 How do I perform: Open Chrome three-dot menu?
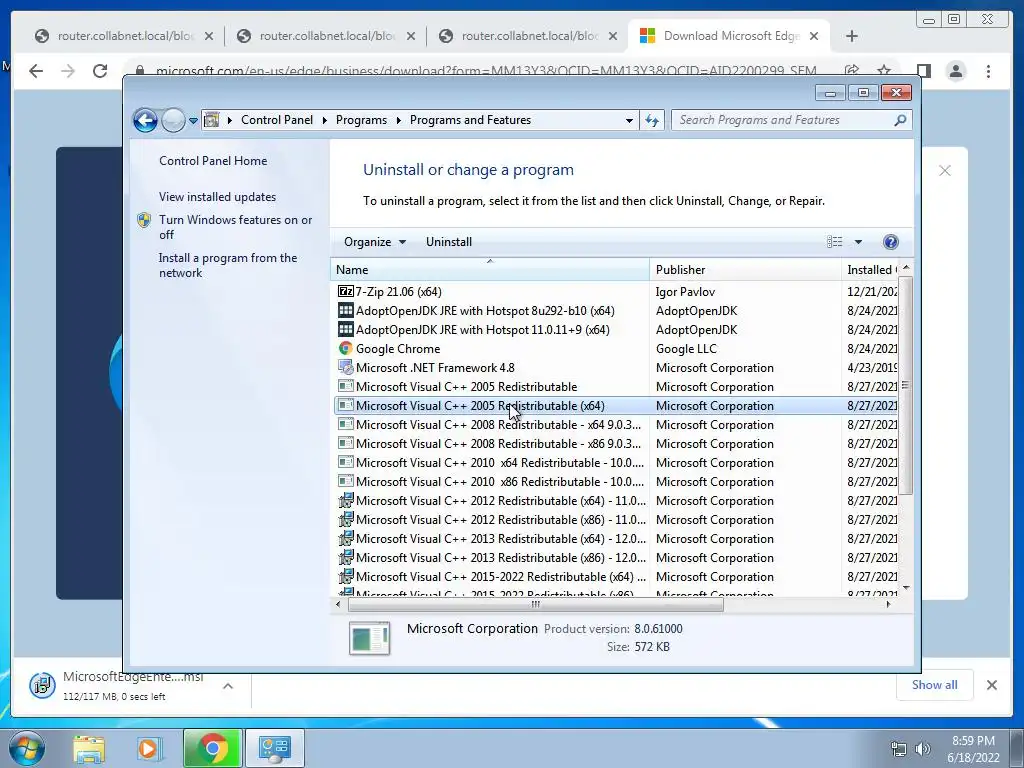point(989,71)
